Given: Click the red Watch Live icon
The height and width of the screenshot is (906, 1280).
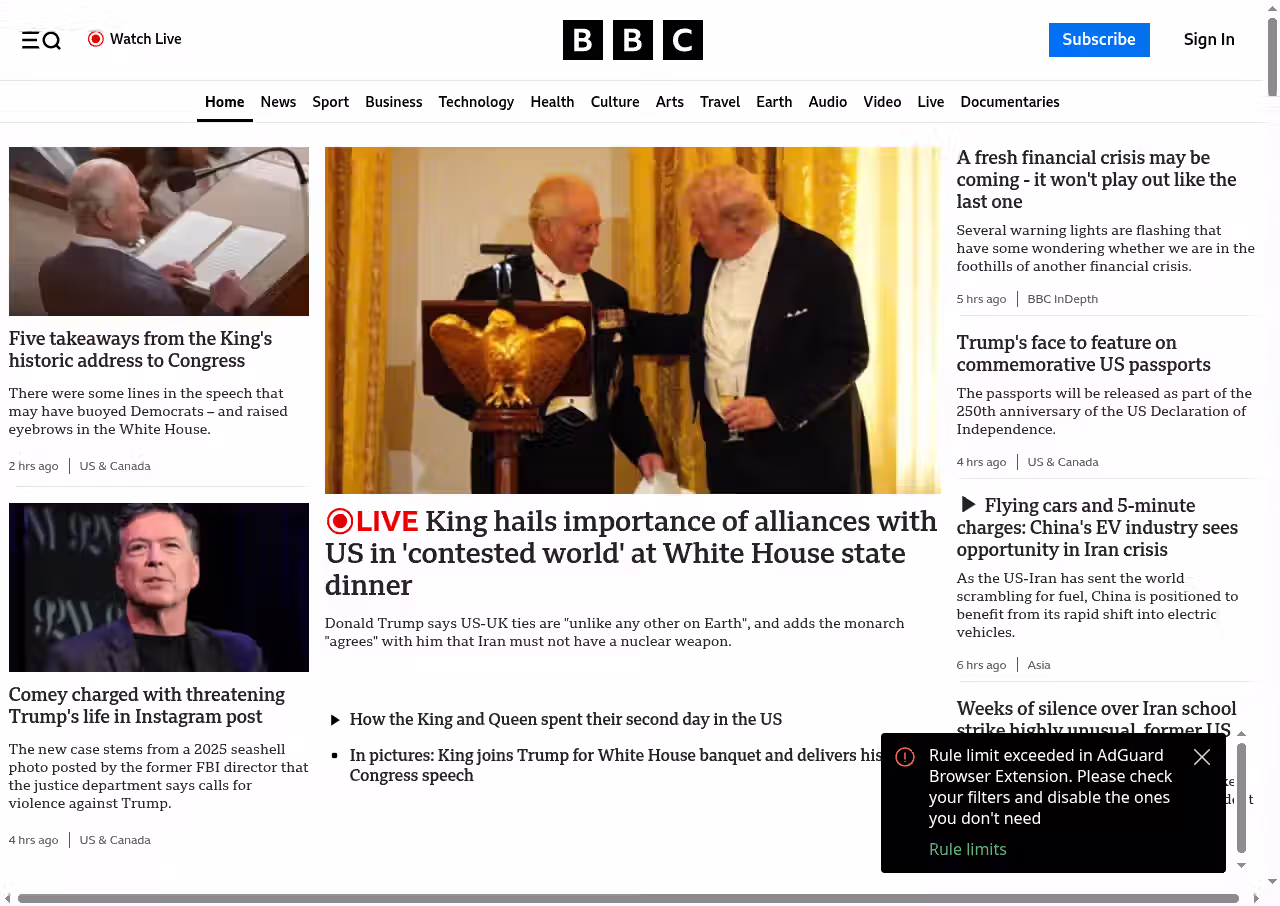Looking at the screenshot, I should (96, 39).
